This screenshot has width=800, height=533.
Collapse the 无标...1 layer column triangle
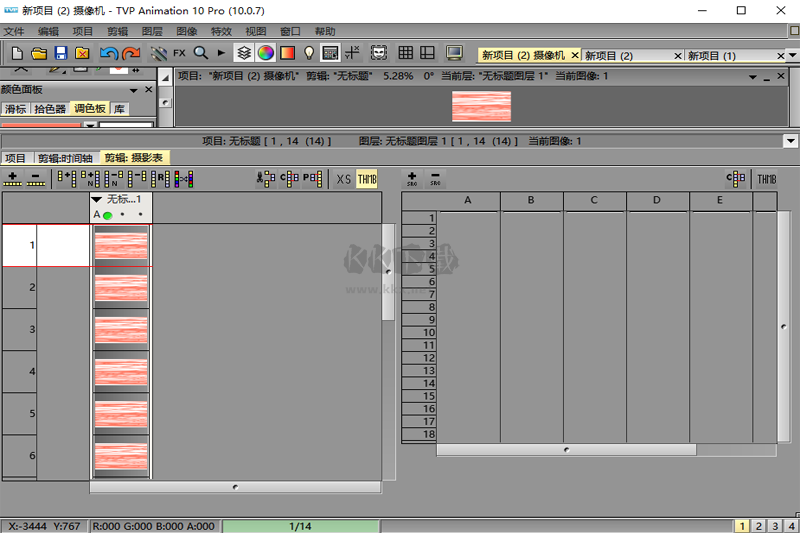(x=97, y=200)
